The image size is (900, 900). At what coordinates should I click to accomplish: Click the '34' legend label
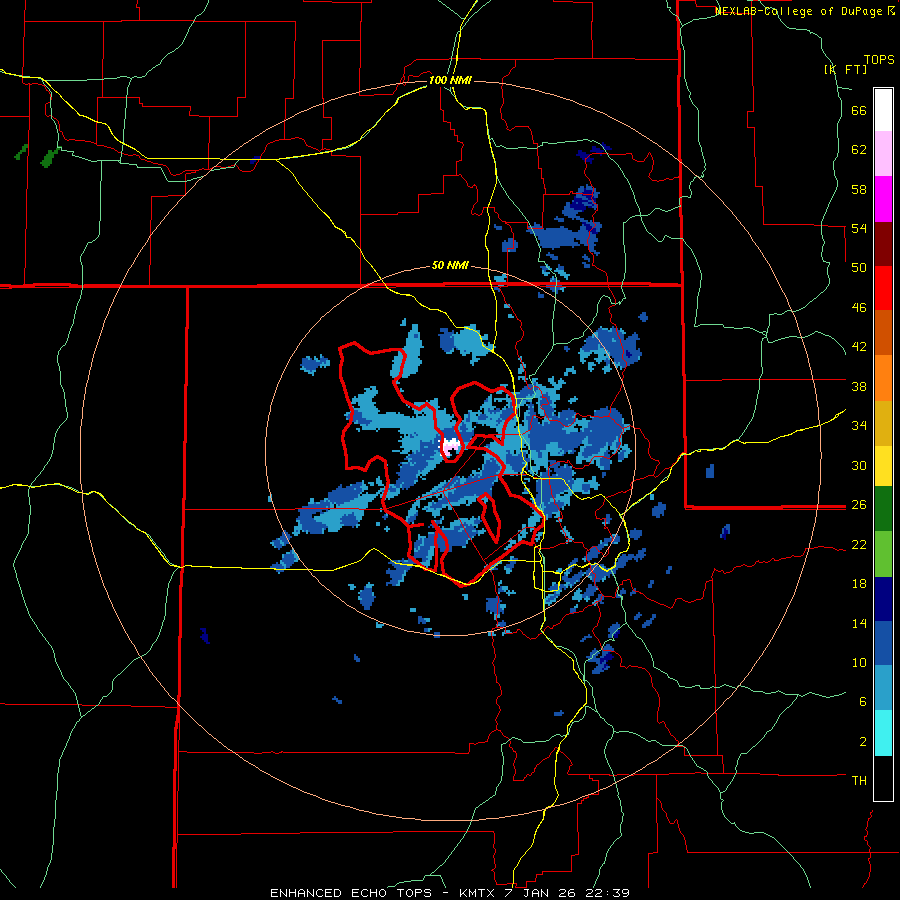859,426
